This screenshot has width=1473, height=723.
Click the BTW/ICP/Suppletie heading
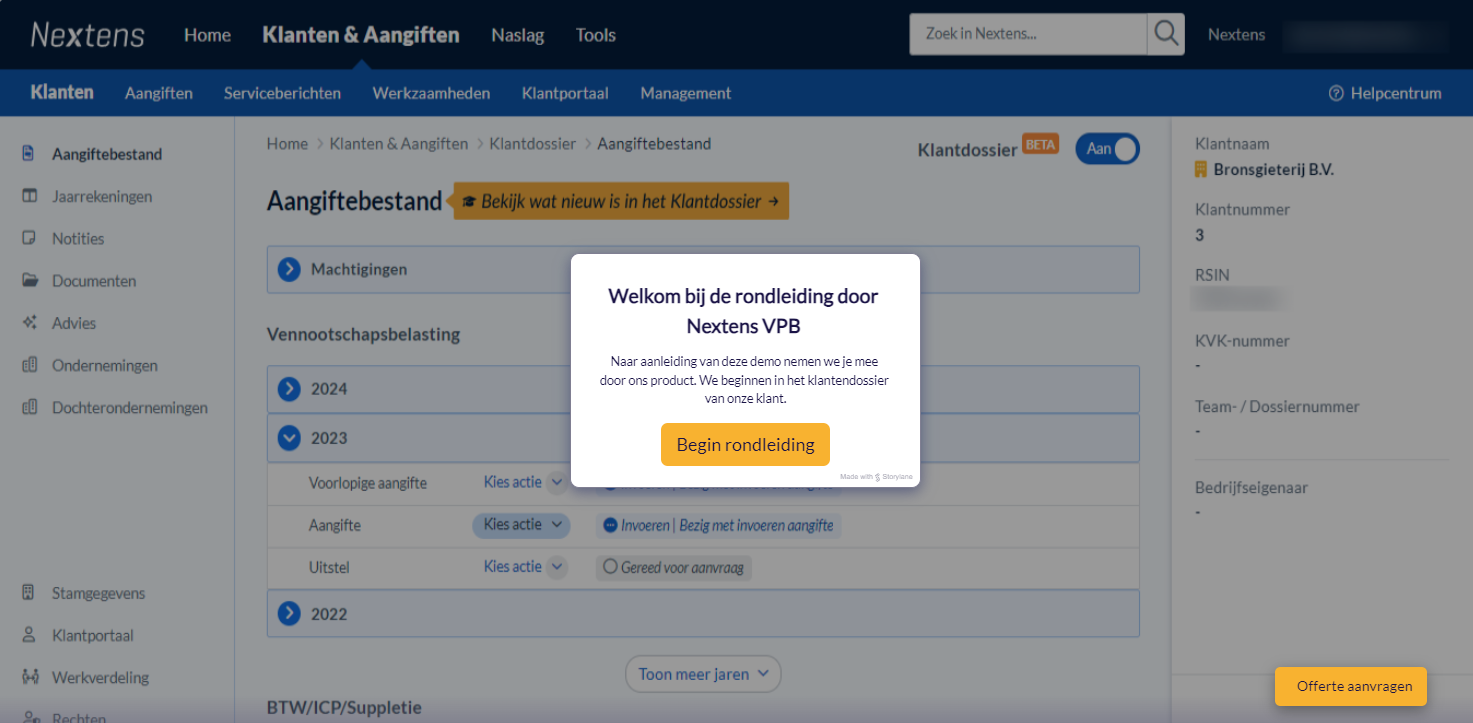344,707
